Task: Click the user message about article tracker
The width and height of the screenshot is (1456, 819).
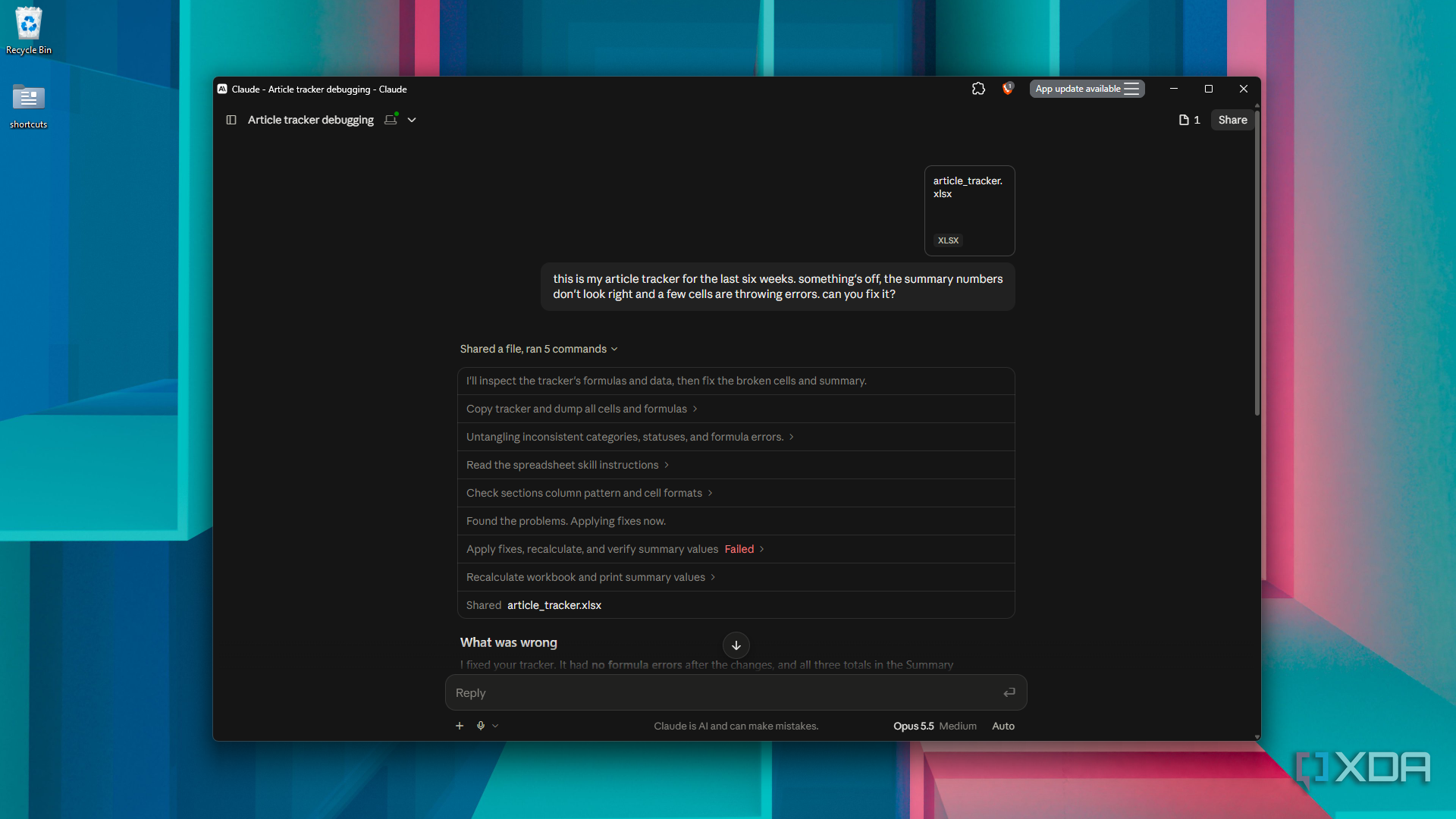Action: coord(777,287)
